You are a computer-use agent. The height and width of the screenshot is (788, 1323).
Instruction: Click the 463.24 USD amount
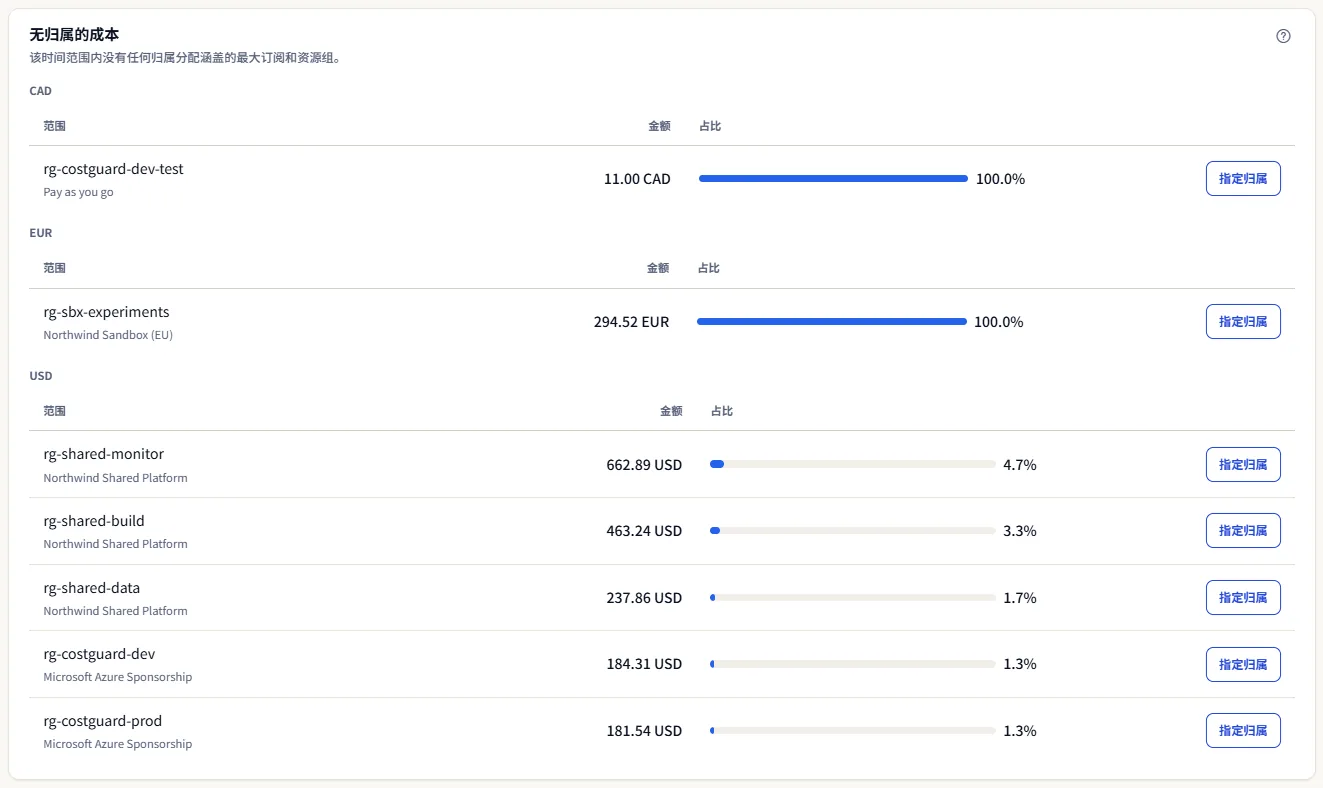[x=644, y=531]
